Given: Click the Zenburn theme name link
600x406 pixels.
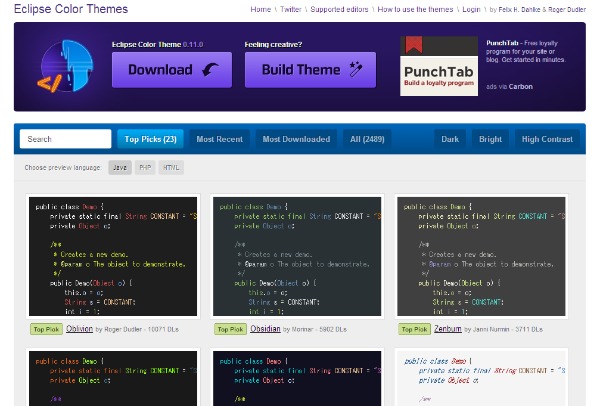Looking at the screenshot, I should (x=448, y=329).
